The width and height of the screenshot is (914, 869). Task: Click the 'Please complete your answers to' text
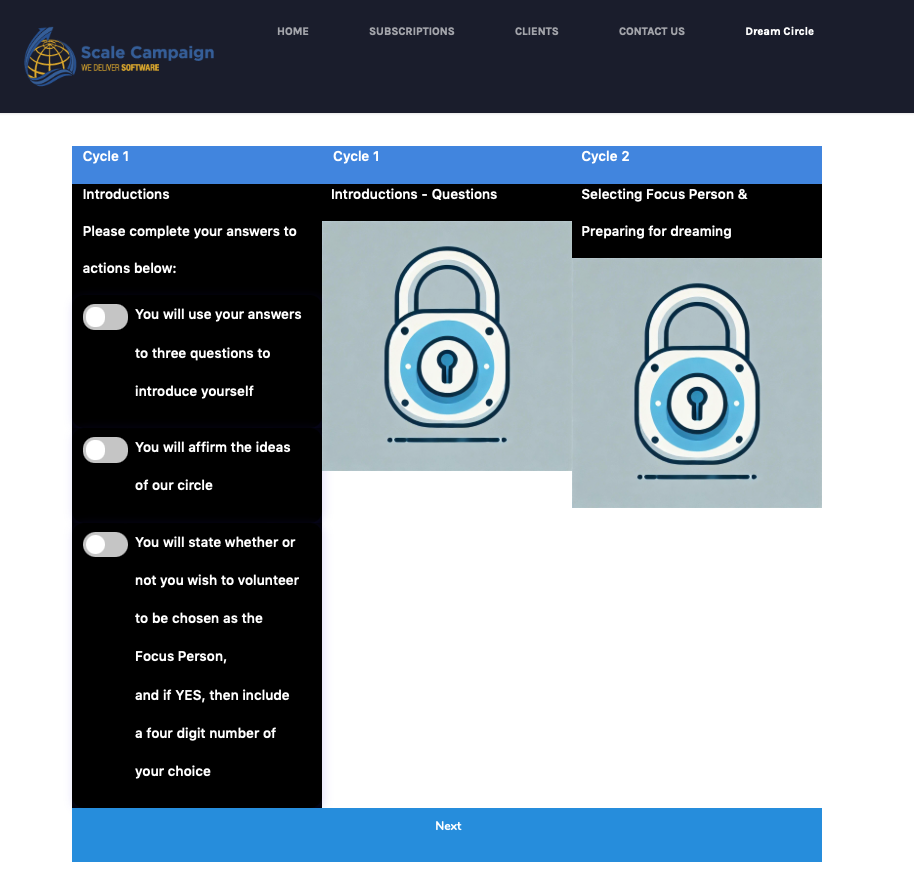(189, 231)
